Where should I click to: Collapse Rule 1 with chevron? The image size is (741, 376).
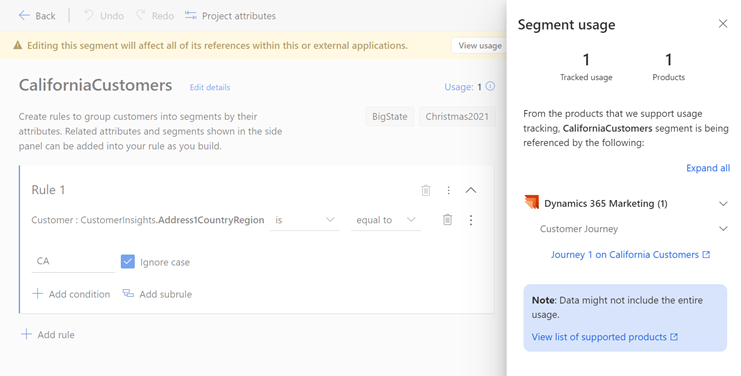(471, 190)
